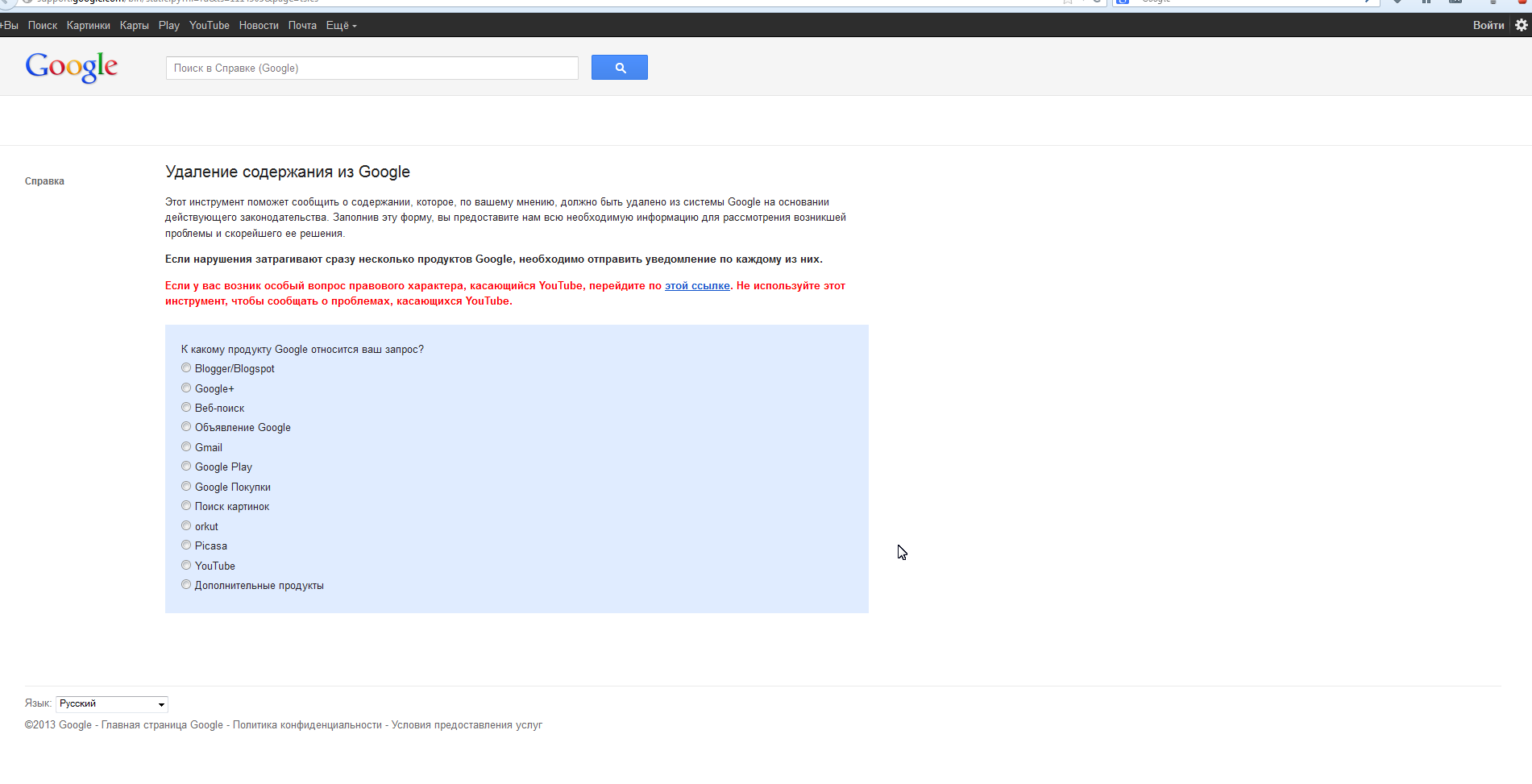The width and height of the screenshot is (1532, 784).
Task: Open Карты in the top bar
Action: point(135,26)
